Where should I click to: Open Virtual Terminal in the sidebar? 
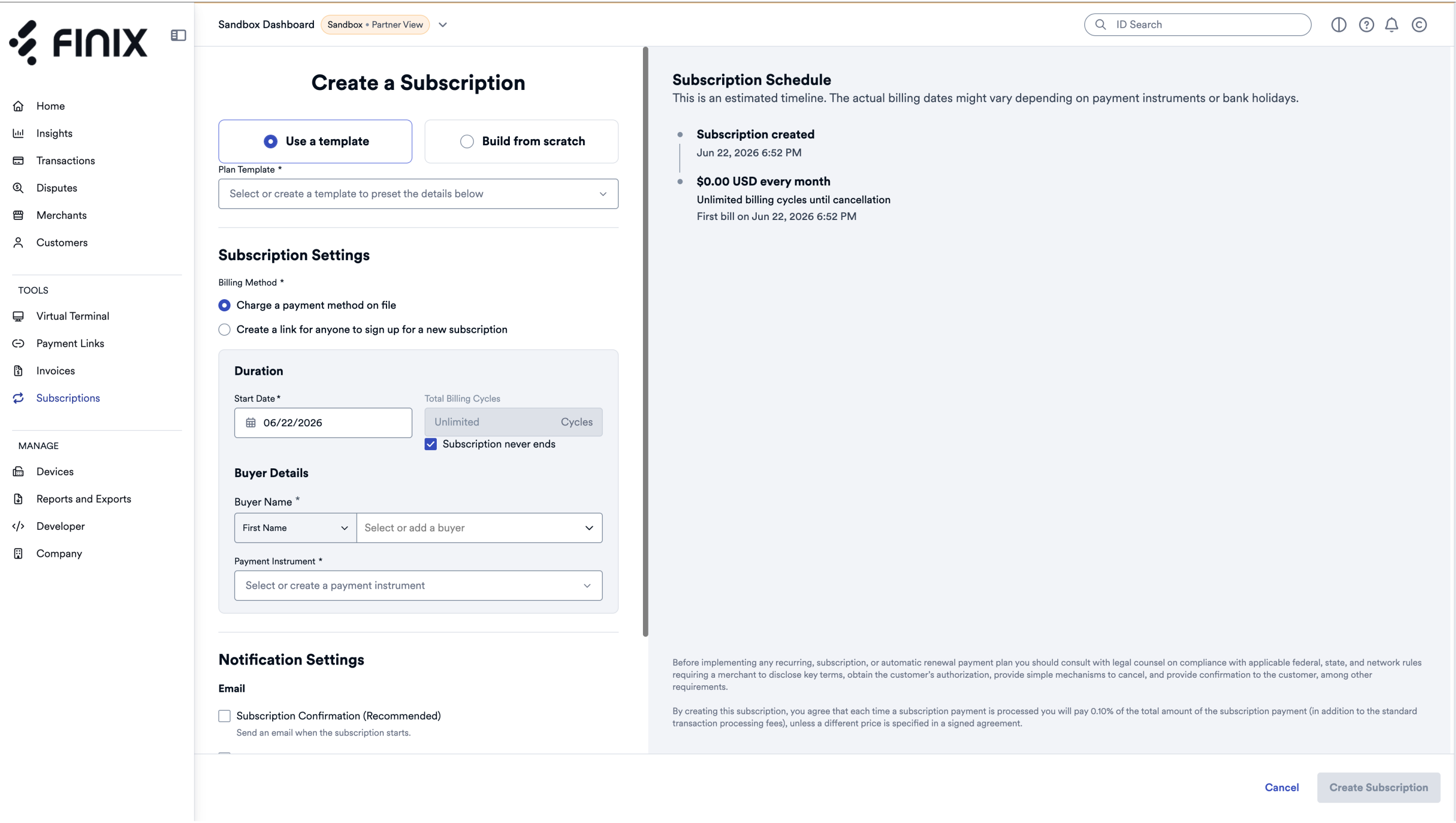73,316
